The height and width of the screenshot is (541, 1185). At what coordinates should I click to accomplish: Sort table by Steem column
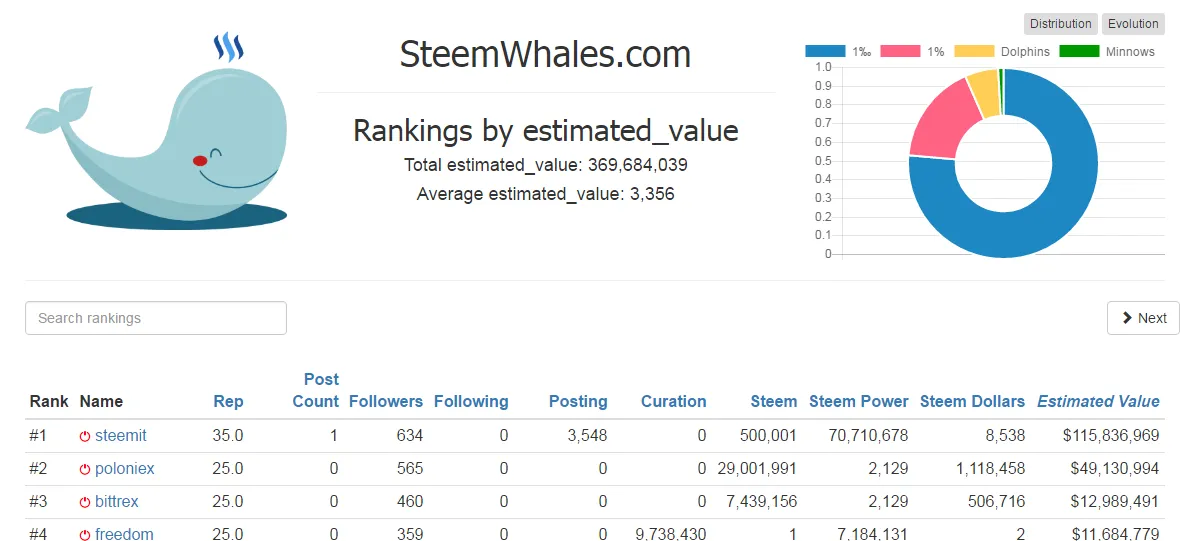pyautogui.click(x=774, y=402)
